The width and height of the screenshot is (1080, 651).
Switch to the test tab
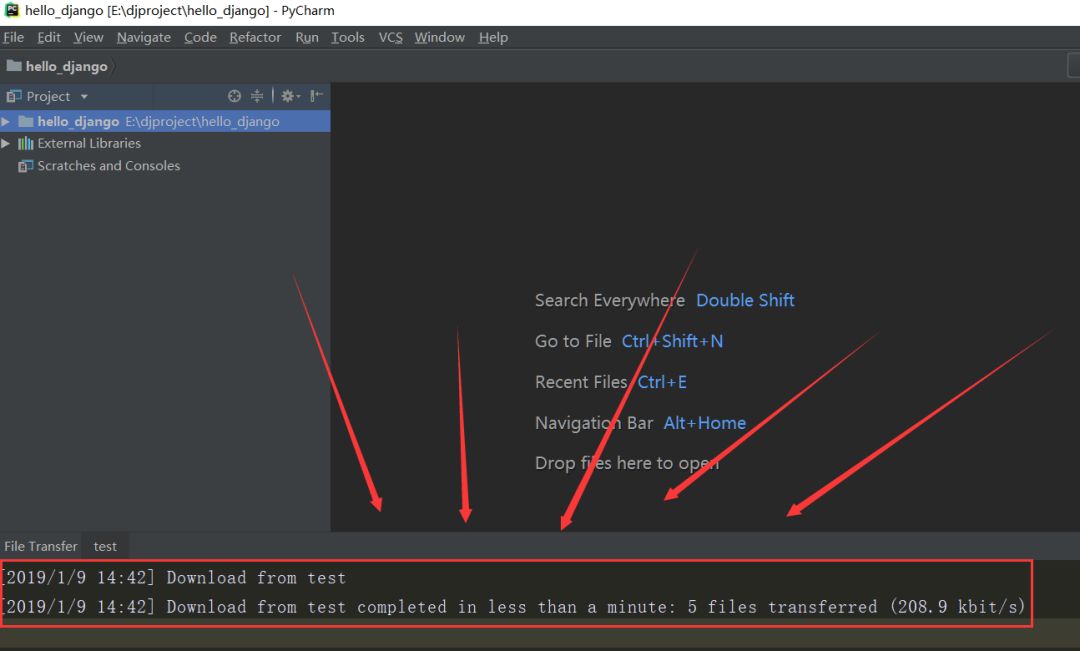click(x=105, y=545)
